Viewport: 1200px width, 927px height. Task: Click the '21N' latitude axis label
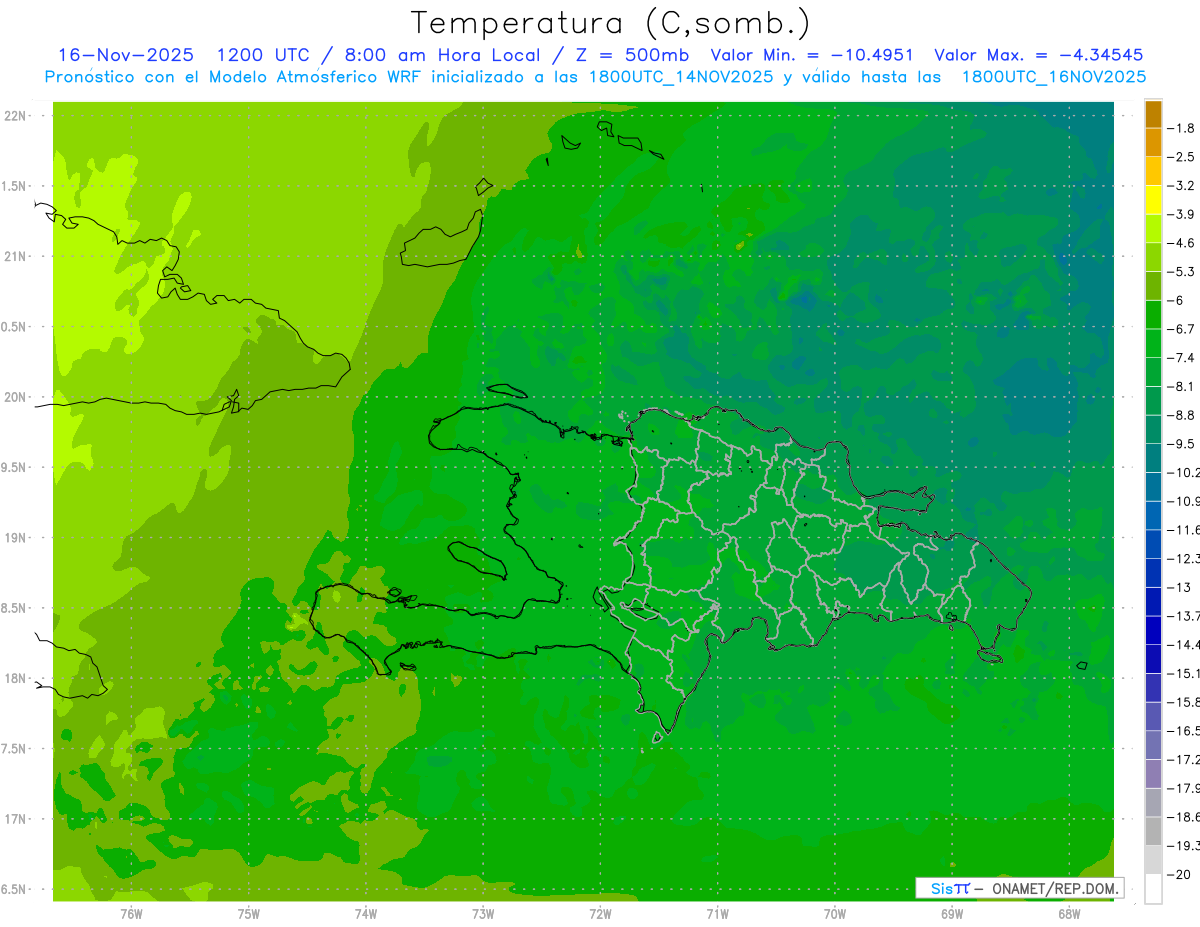point(15,257)
